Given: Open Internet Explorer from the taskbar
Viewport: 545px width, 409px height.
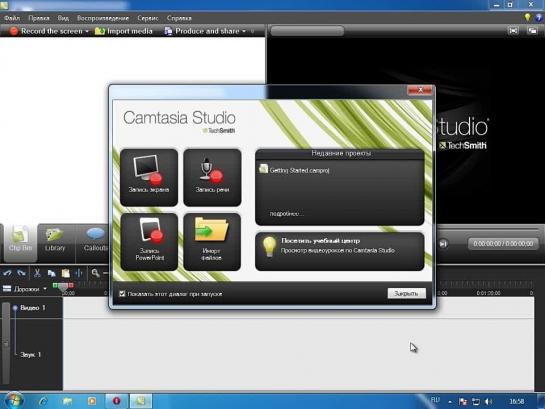Looking at the screenshot, I should [43, 401].
